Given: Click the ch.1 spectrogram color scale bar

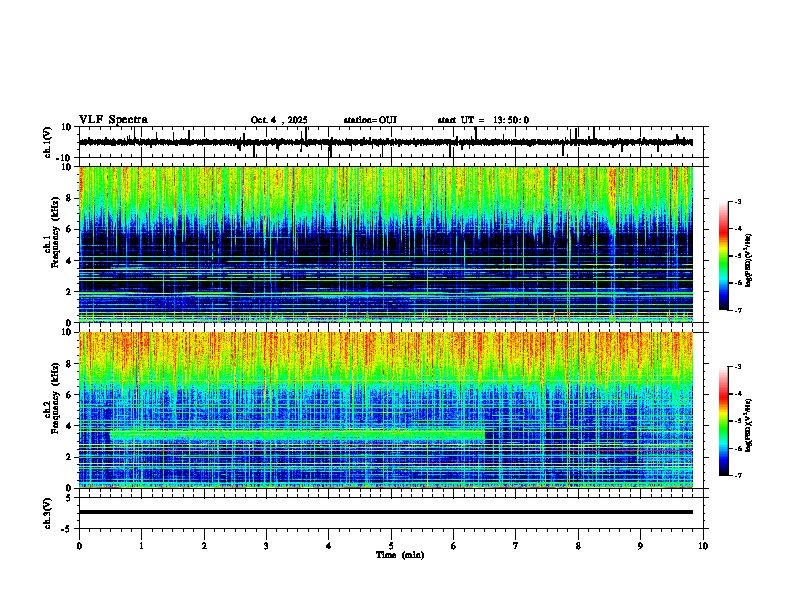Looking at the screenshot, I should 724,256.
